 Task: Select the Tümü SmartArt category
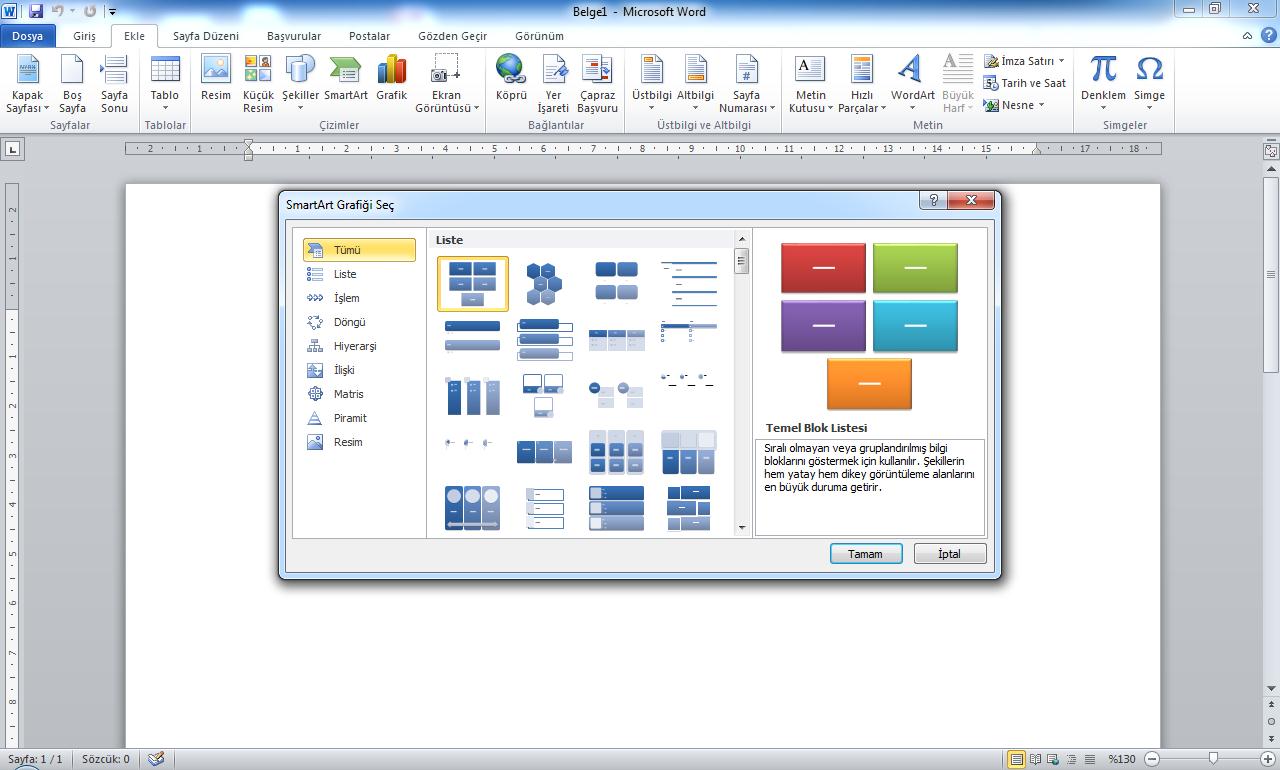click(x=359, y=250)
